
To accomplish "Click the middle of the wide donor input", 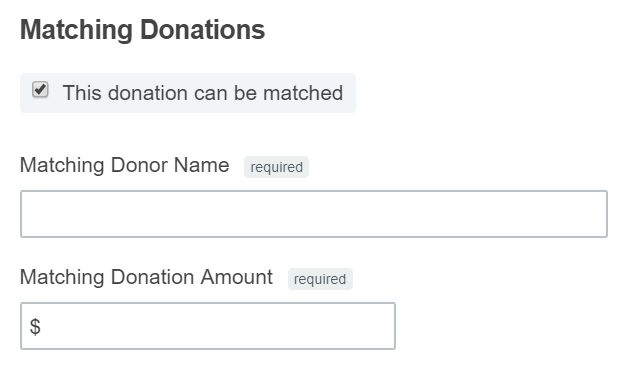I will (x=314, y=214).
